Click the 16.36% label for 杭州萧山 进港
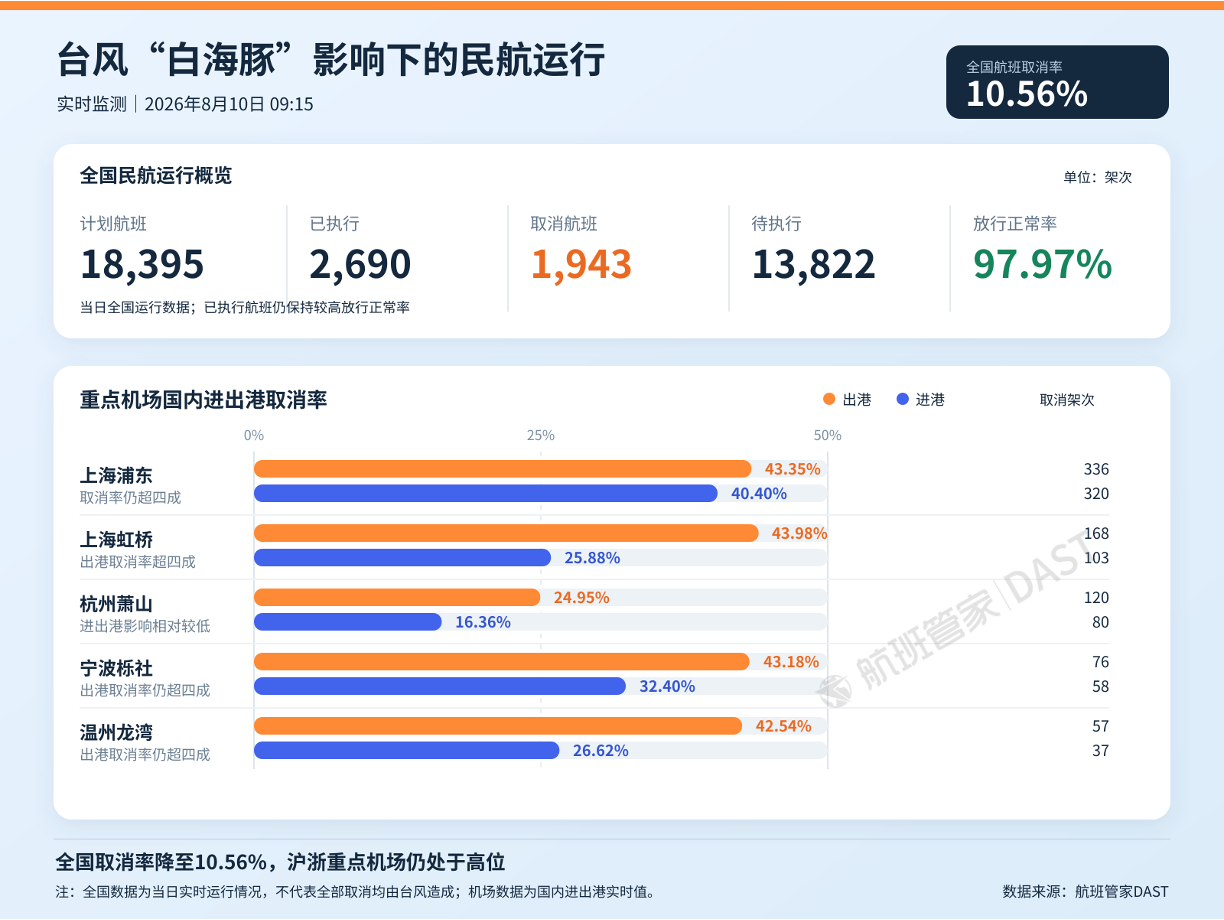This screenshot has width=1224, height=920. point(483,622)
